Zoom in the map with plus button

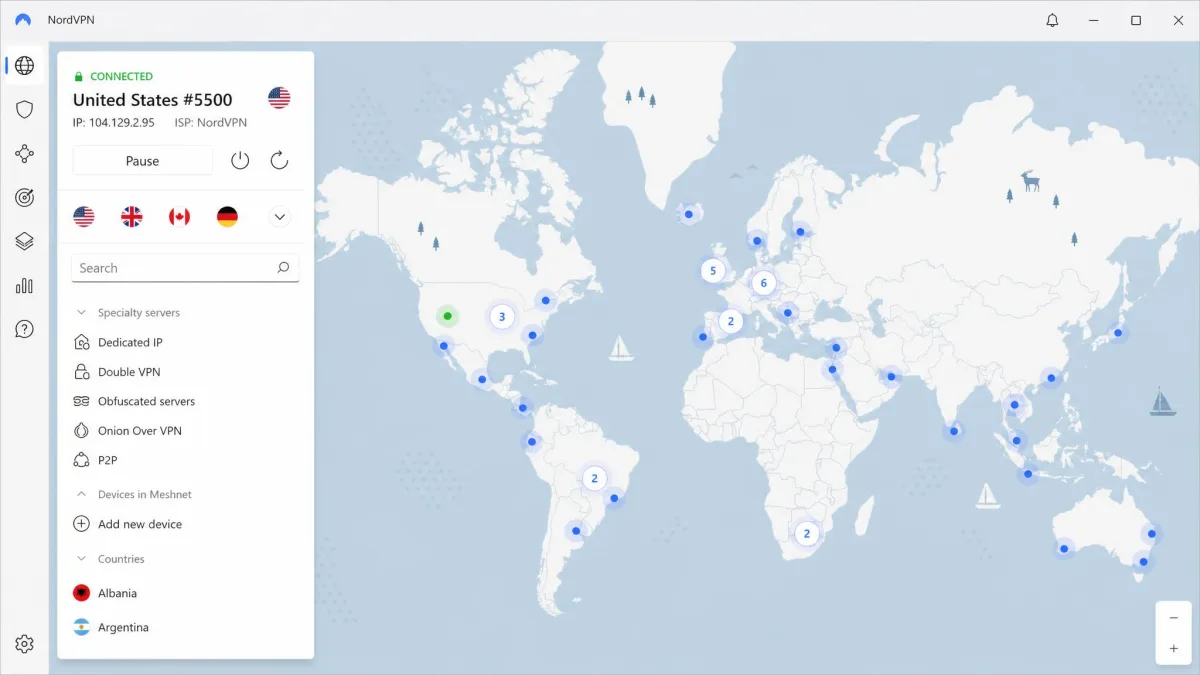pos(1174,648)
